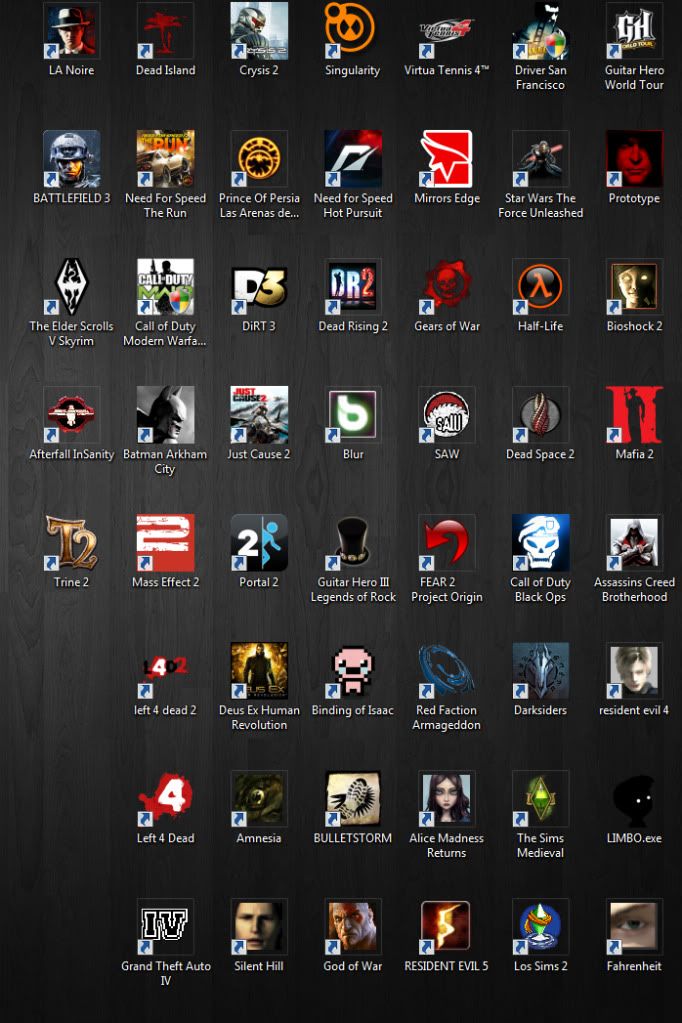Select the Dead Space 2 icon
This screenshot has height=1023, width=682.
coord(540,414)
